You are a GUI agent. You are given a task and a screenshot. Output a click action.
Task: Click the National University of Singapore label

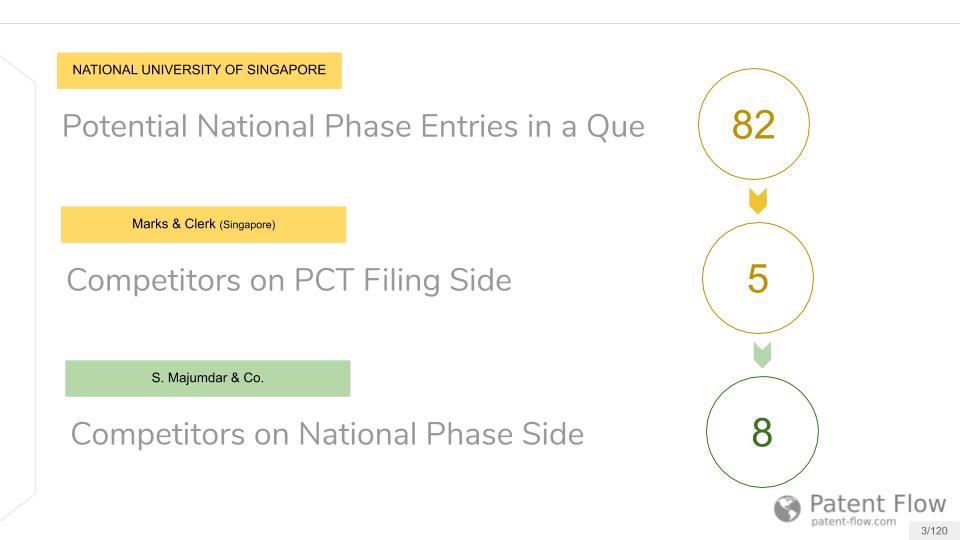click(199, 70)
